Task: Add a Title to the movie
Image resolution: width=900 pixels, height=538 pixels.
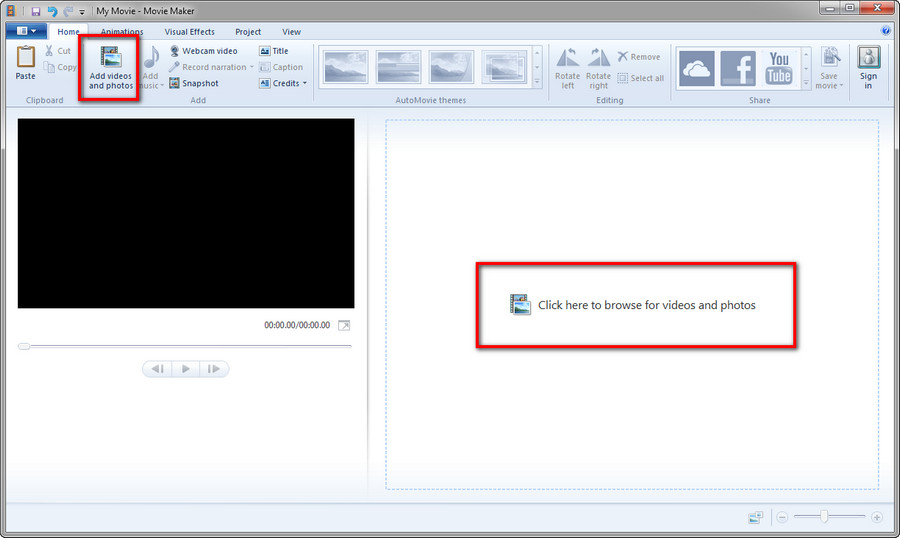Action: (x=274, y=51)
